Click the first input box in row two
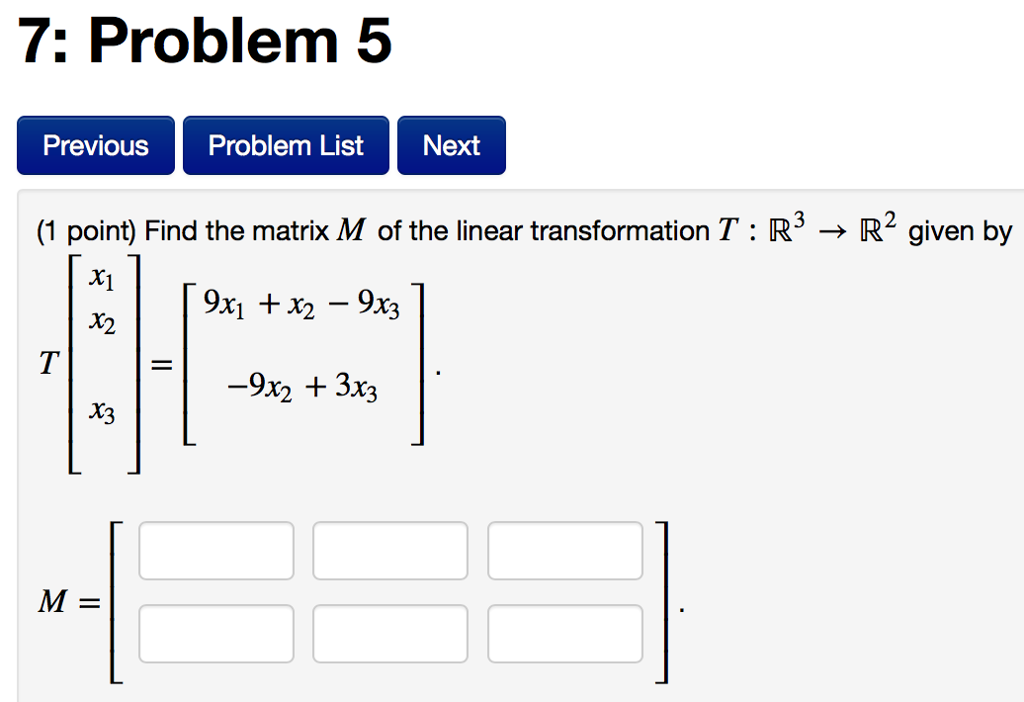1024x702 pixels. pyautogui.click(x=216, y=632)
